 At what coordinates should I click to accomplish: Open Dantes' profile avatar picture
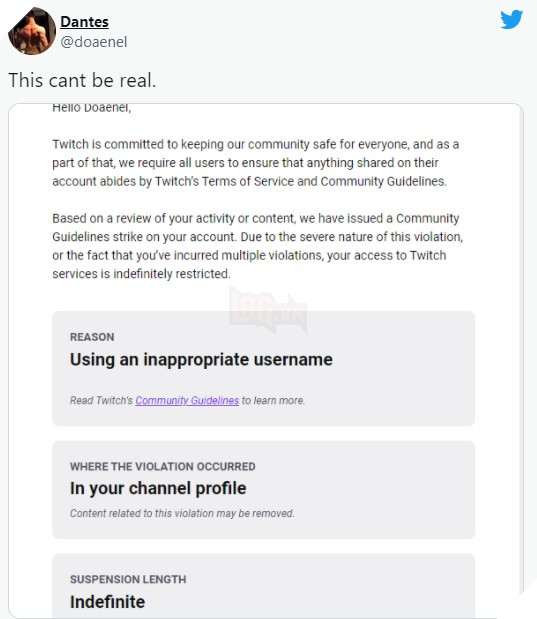coord(32,31)
